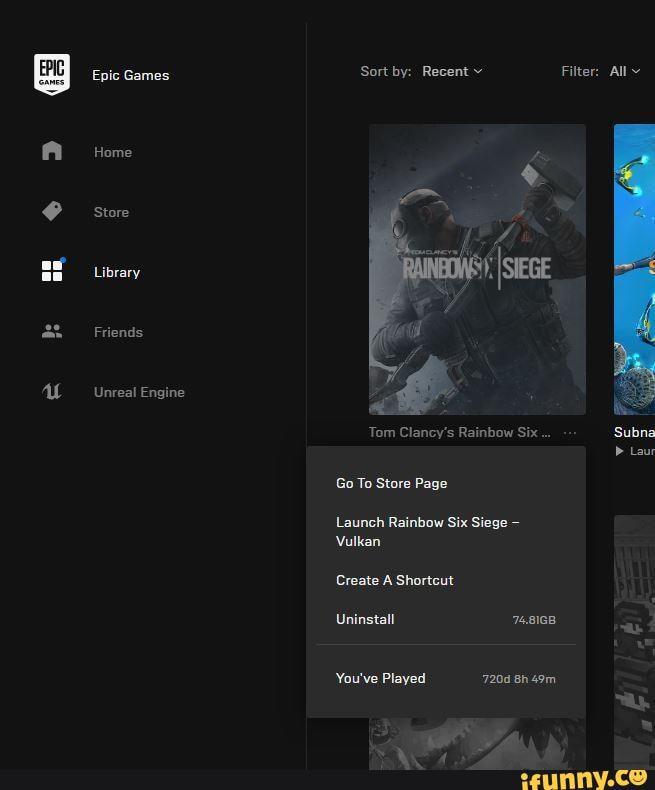The width and height of the screenshot is (655, 790).
Task: Open the Sort by Recent dropdown
Action: click(452, 72)
